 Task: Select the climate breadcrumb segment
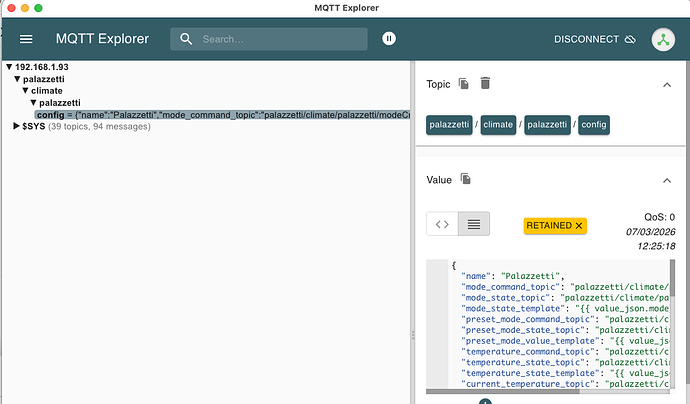pyautogui.click(x=498, y=125)
